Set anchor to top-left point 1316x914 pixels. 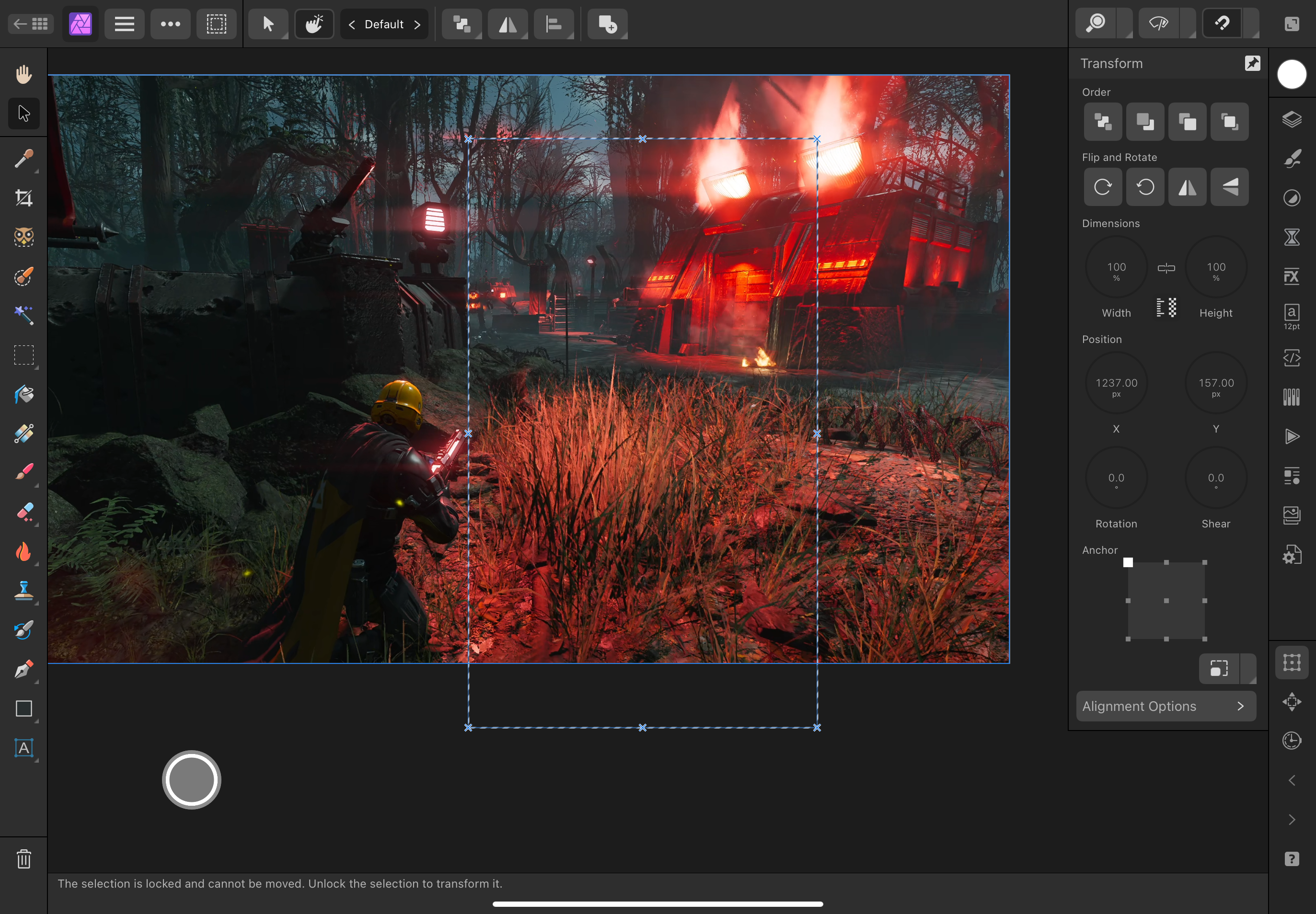point(1128,562)
